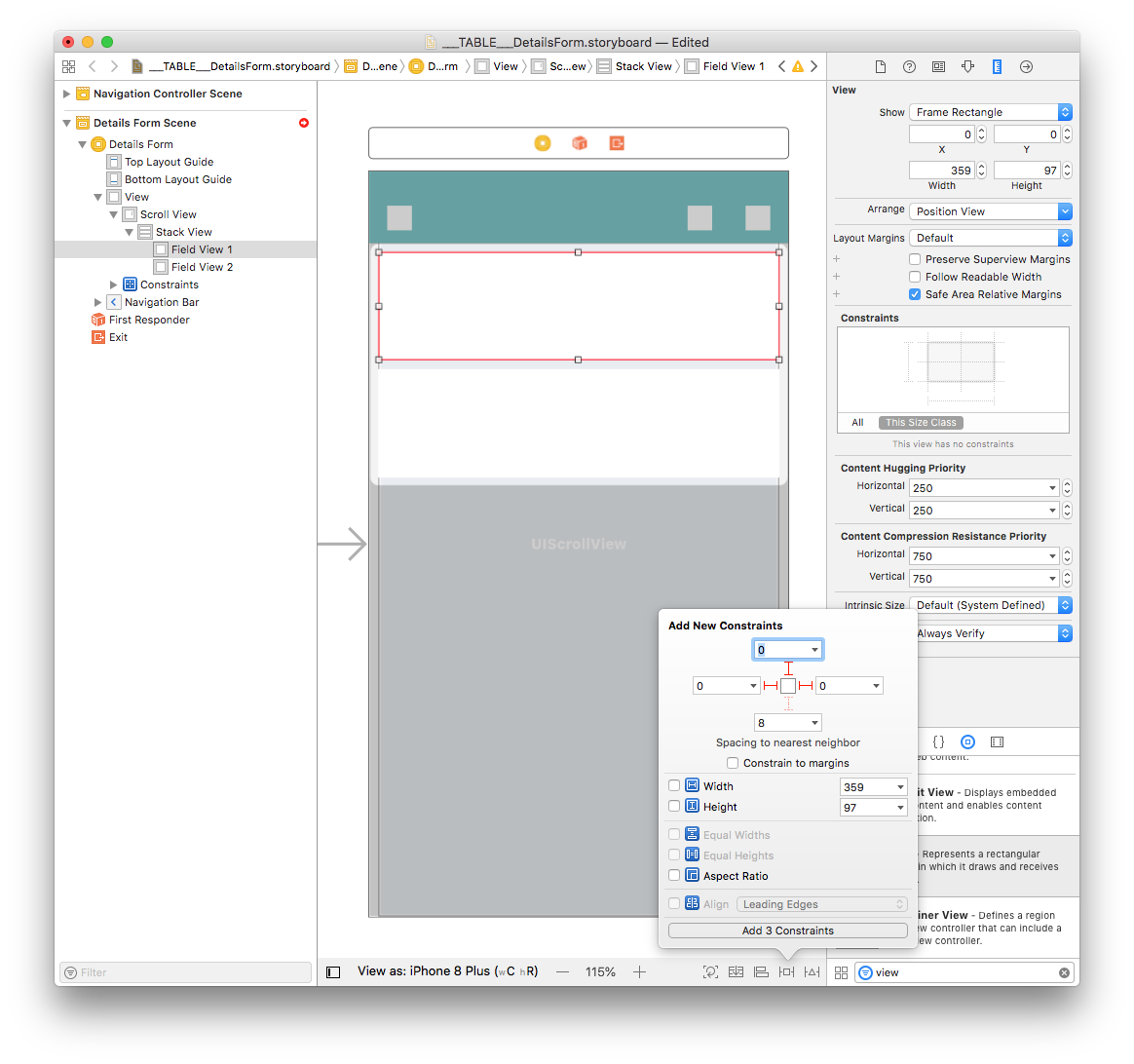Jump to previous issue arrow
The image size is (1134, 1064).
click(781, 66)
